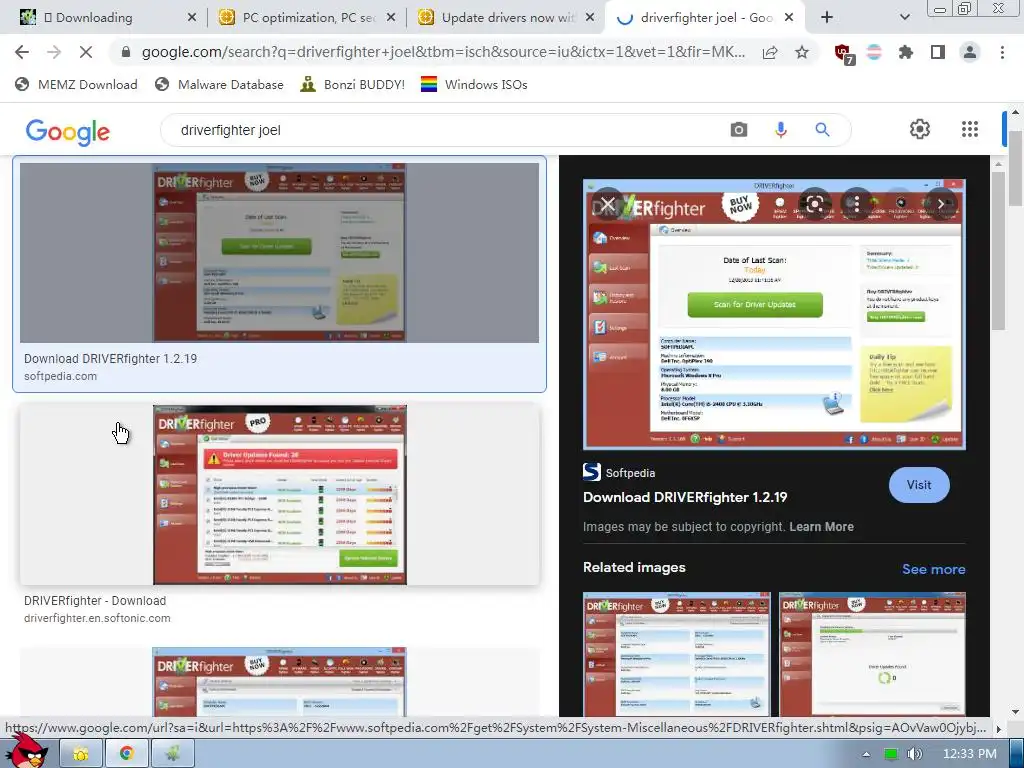This screenshot has height=768, width=1024.
Task: Open the 12:33 PM taskbar clock
Action: 970,754
